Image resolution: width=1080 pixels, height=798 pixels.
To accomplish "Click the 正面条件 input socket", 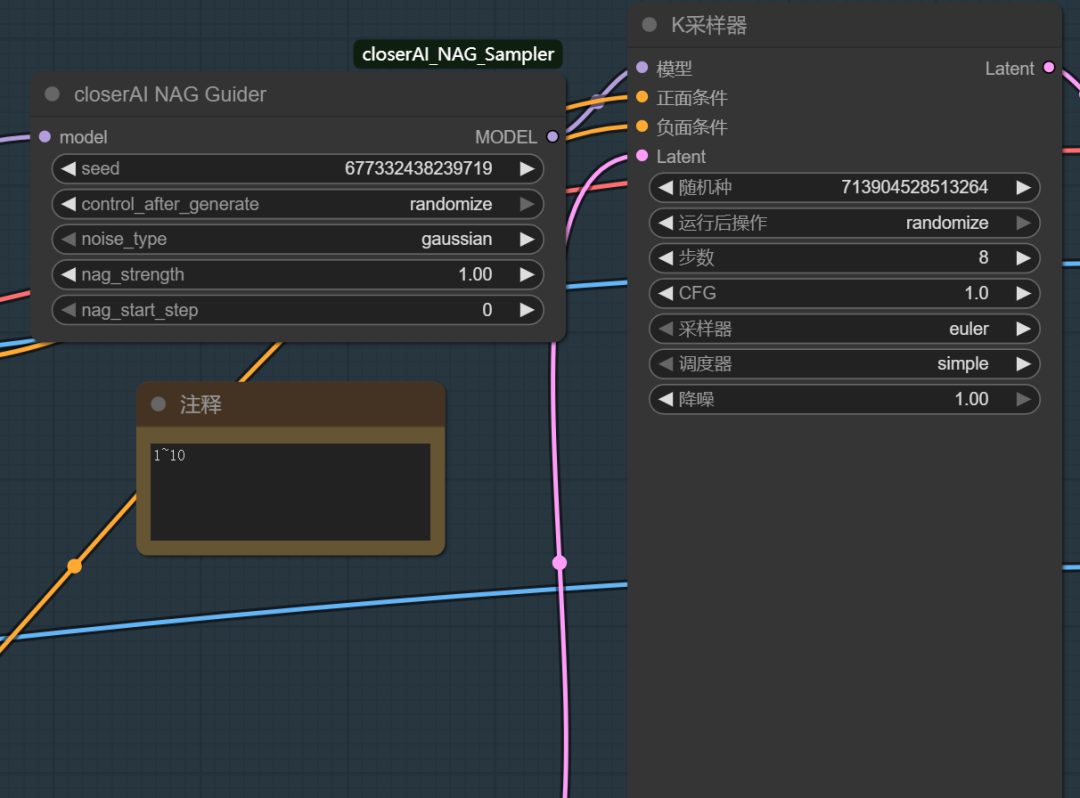I will (642, 97).
